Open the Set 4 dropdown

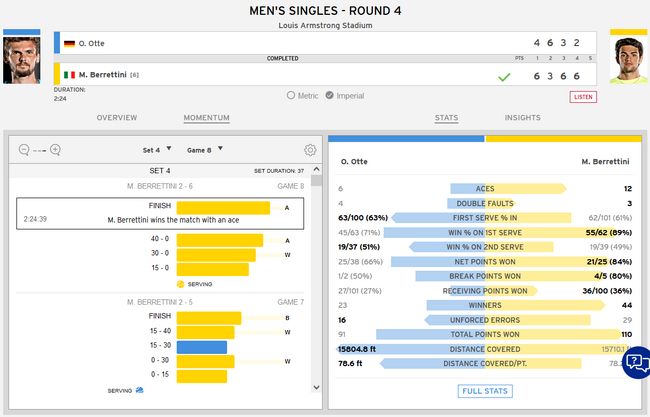point(155,150)
